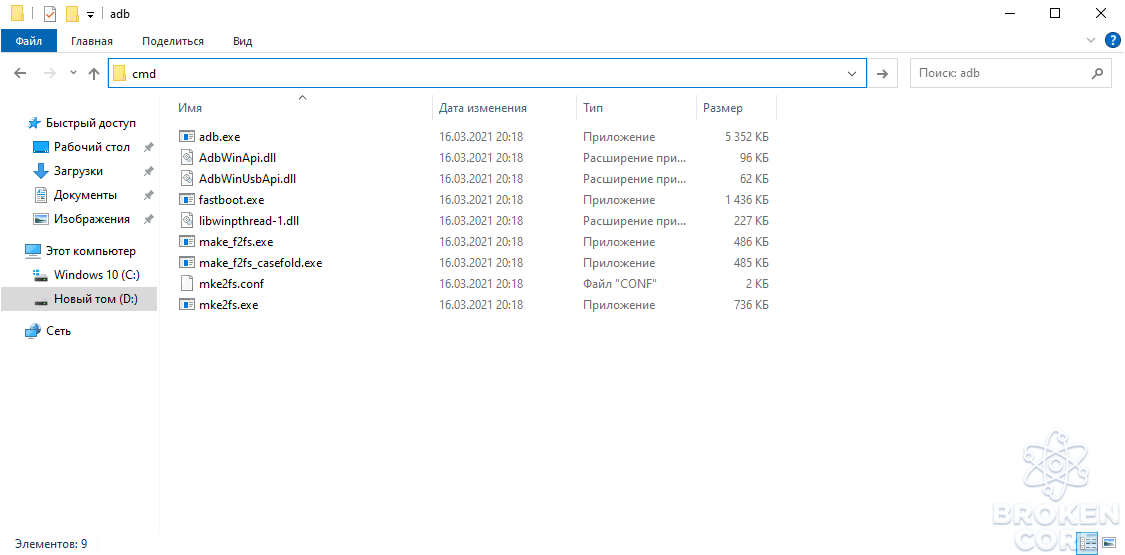Click the New folder quick access icon
The height and width of the screenshot is (555, 1125).
coord(72,14)
